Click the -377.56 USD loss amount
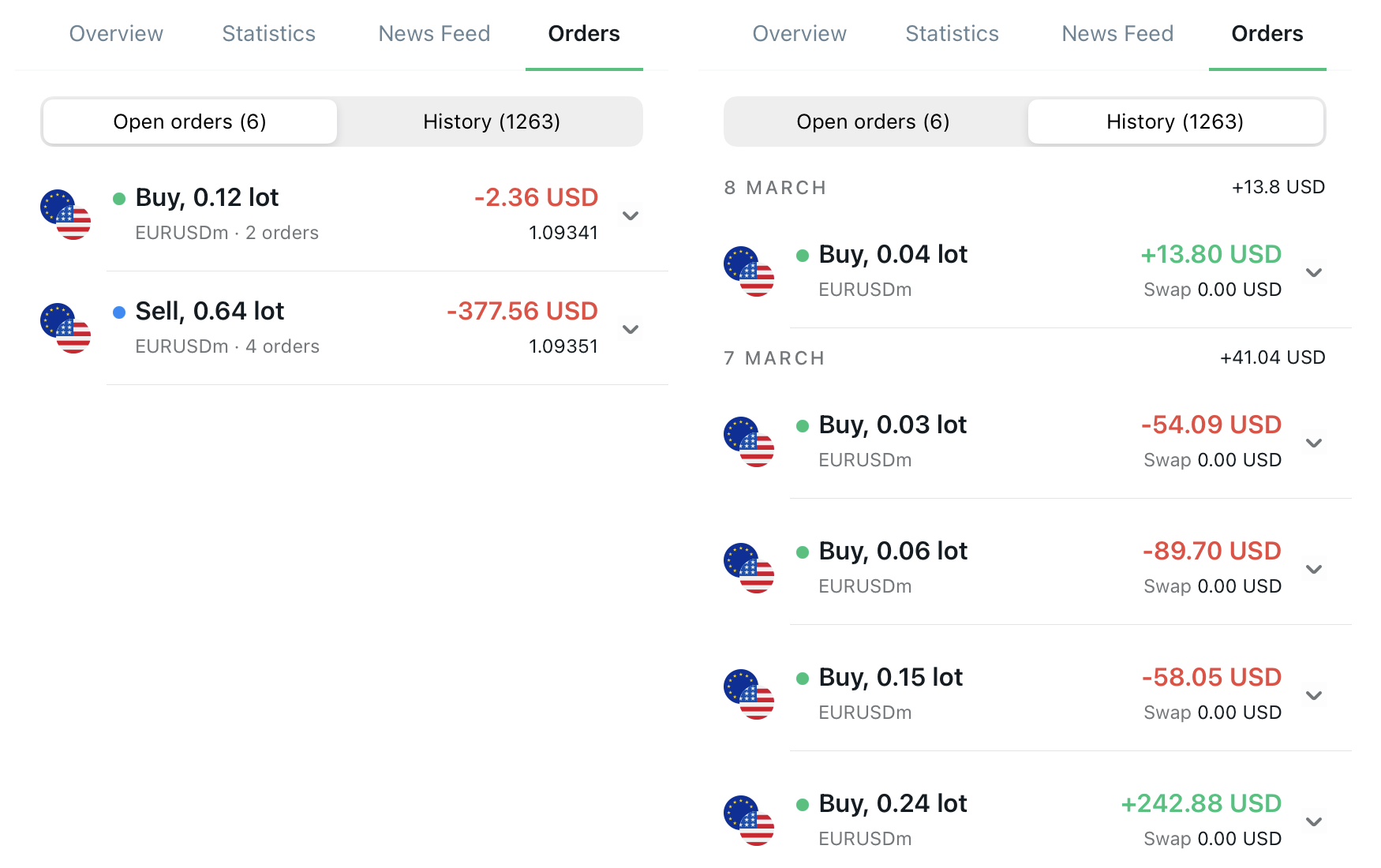Screen dimensions: 1381x868 tap(522, 311)
